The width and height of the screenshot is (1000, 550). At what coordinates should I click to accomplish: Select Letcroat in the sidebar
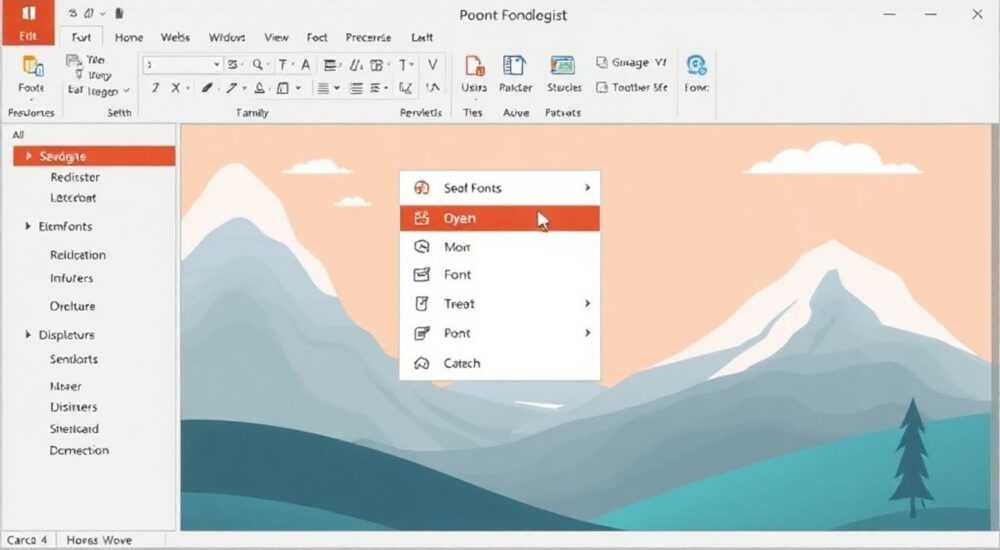(x=73, y=198)
